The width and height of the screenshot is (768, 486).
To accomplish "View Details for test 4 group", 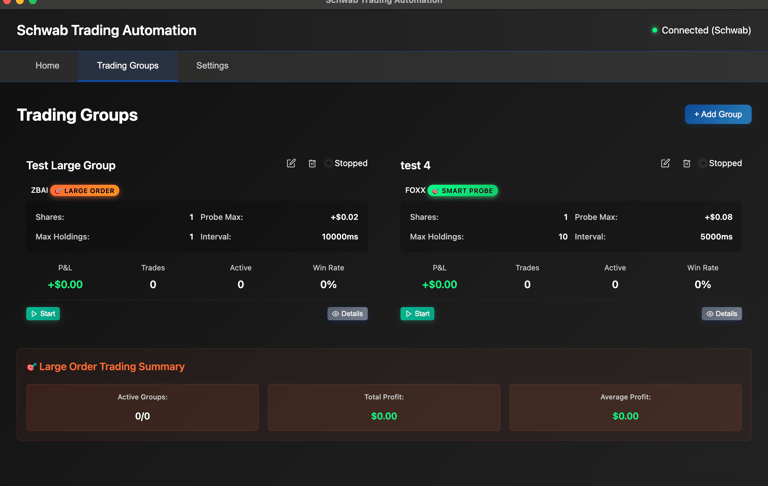I will (x=721, y=314).
